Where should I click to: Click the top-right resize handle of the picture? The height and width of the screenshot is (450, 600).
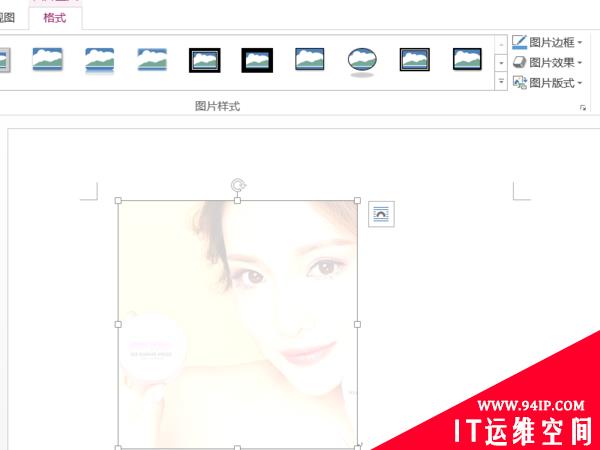coord(357,201)
